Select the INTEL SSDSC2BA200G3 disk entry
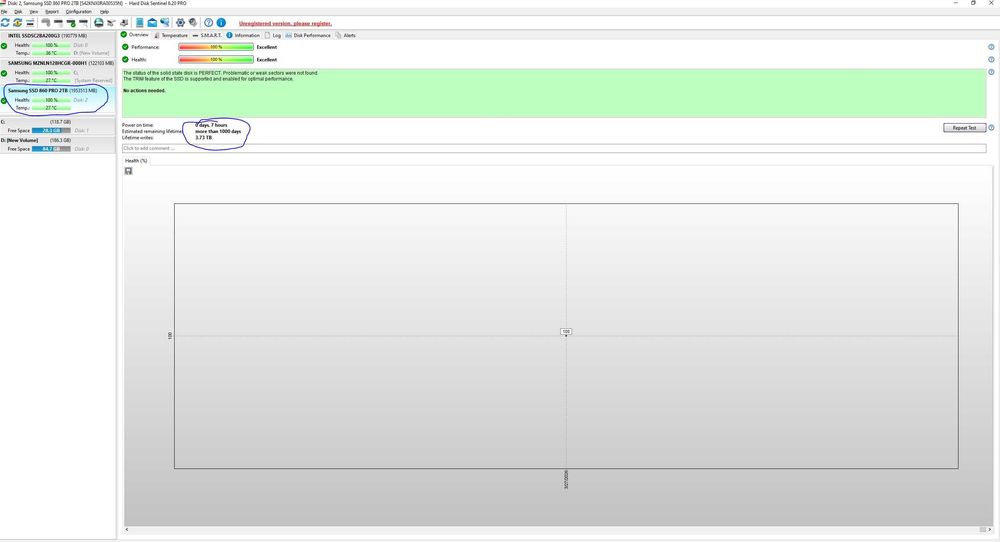The width and height of the screenshot is (1000, 542). point(58,45)
